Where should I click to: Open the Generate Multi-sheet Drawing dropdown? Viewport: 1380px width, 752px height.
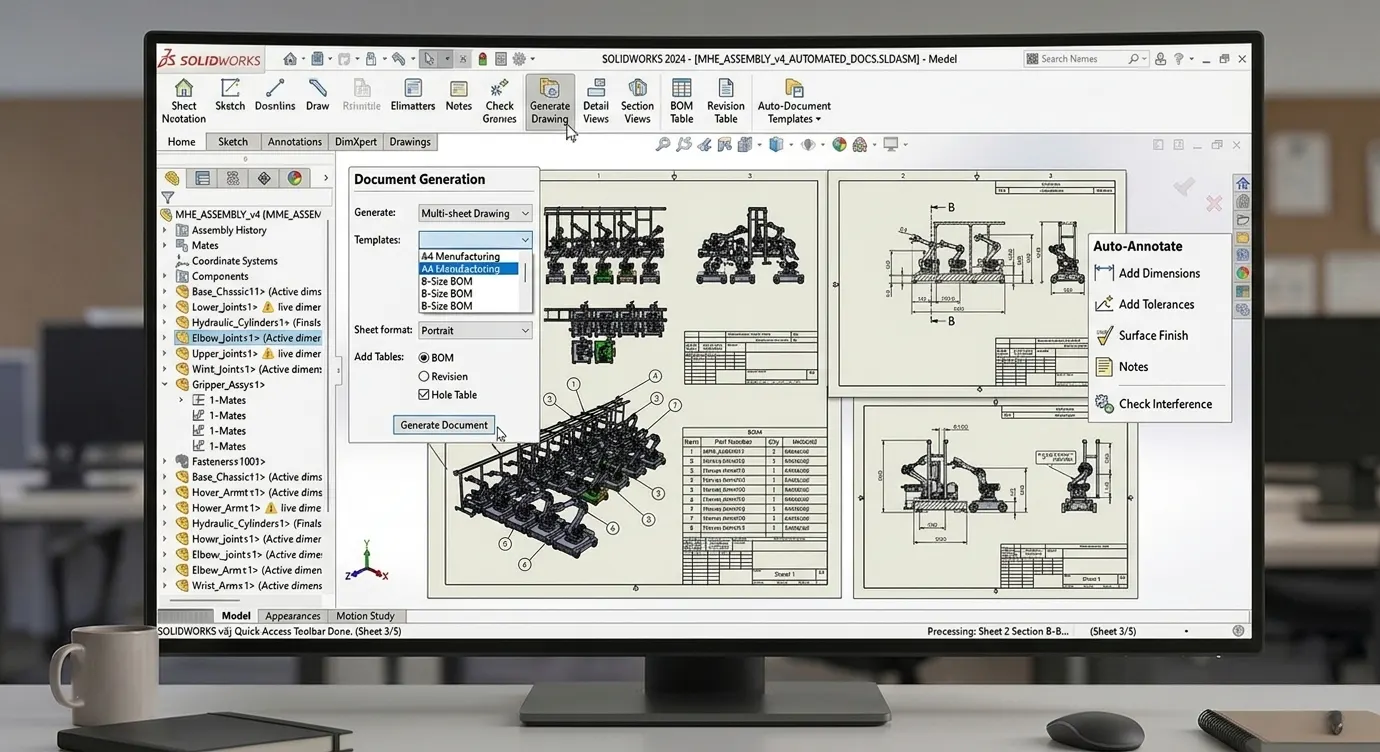(x=475, y=213)
